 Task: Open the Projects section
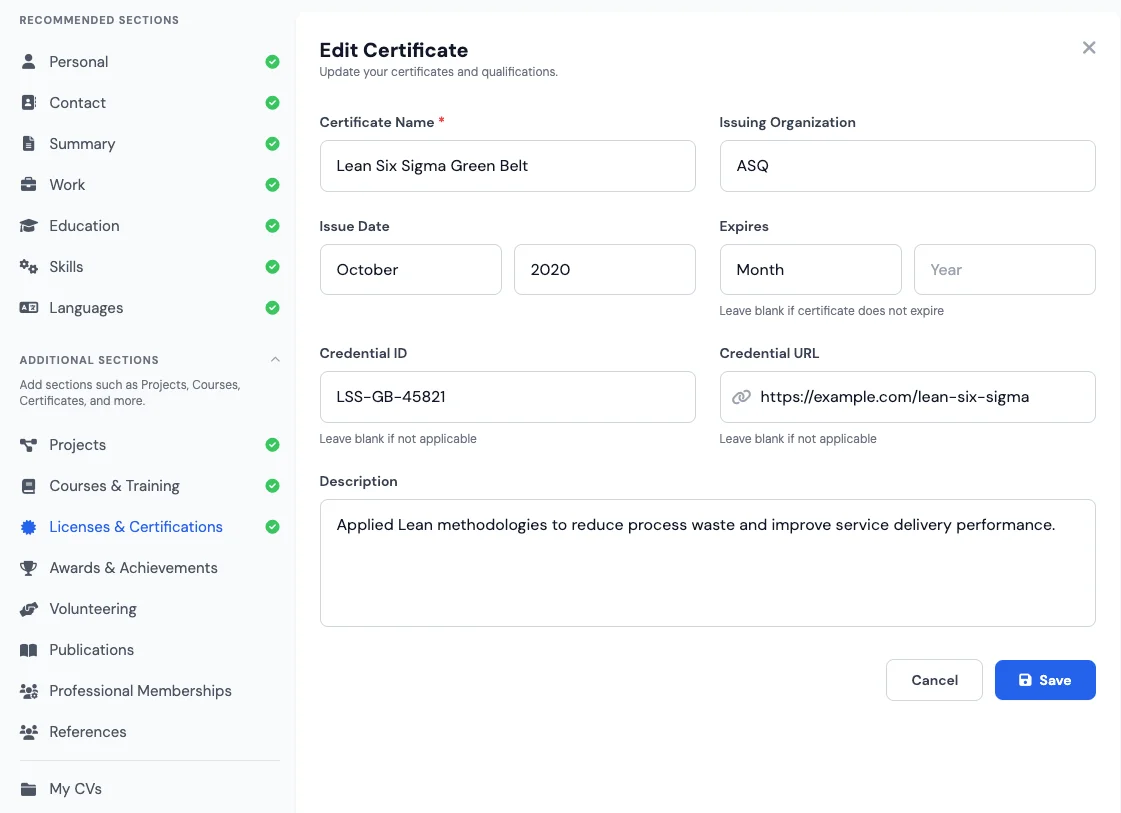(149, 445)
